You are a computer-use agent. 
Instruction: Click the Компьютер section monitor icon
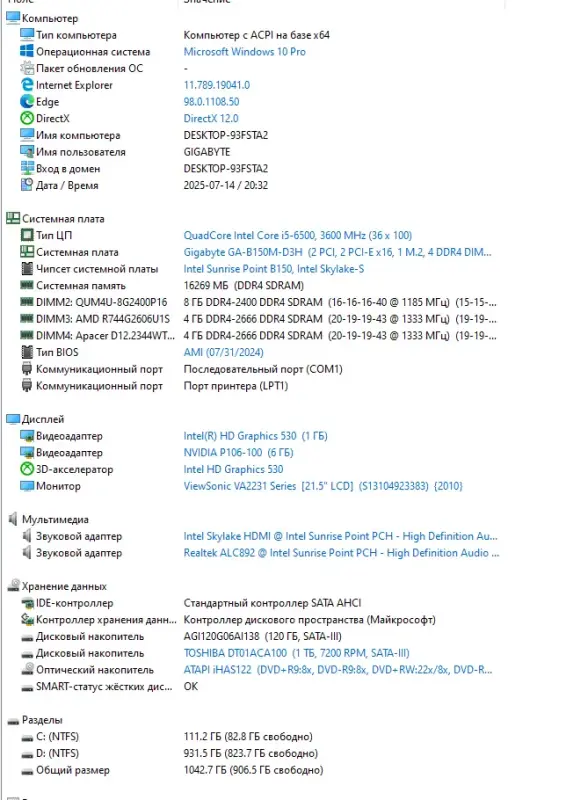13,18
